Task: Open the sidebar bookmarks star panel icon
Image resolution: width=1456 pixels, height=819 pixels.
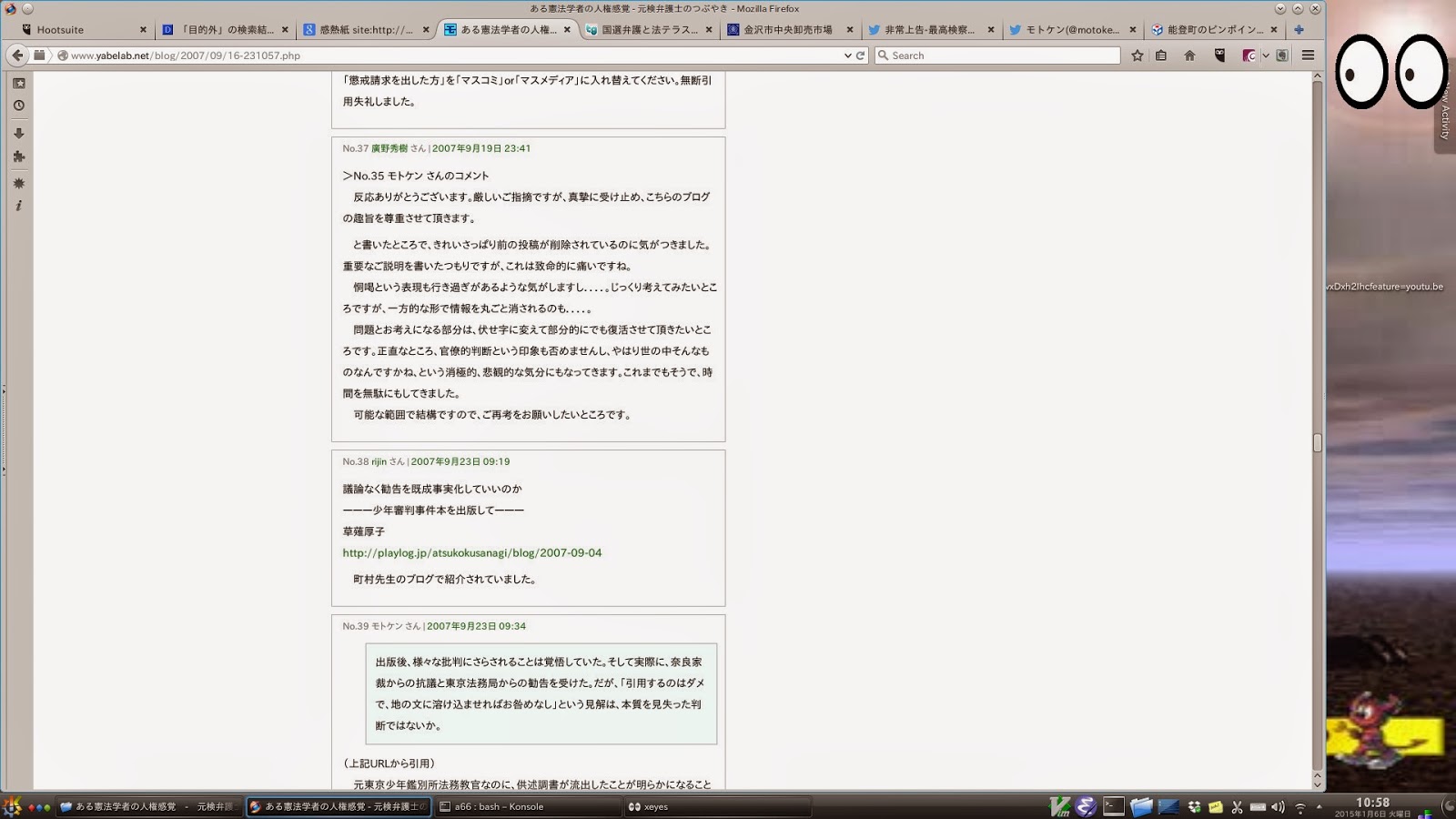Action: (18, 83)
